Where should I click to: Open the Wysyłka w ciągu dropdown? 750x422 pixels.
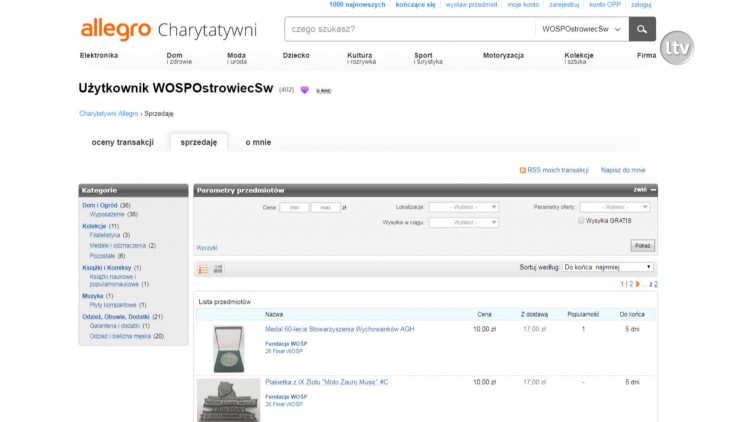463,222
